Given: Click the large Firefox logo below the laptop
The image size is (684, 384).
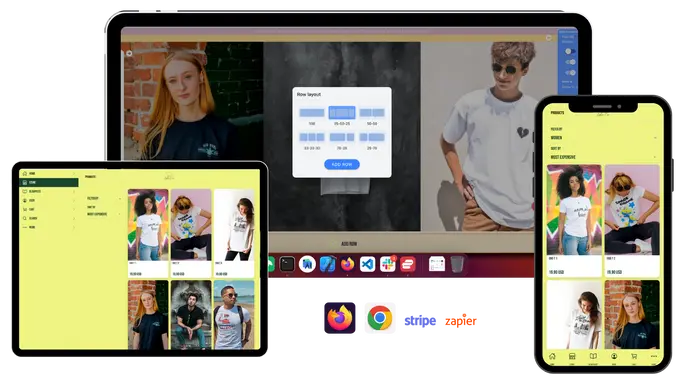Looking at the screenshot, I should pyautogui.click(x=340, y=318).
